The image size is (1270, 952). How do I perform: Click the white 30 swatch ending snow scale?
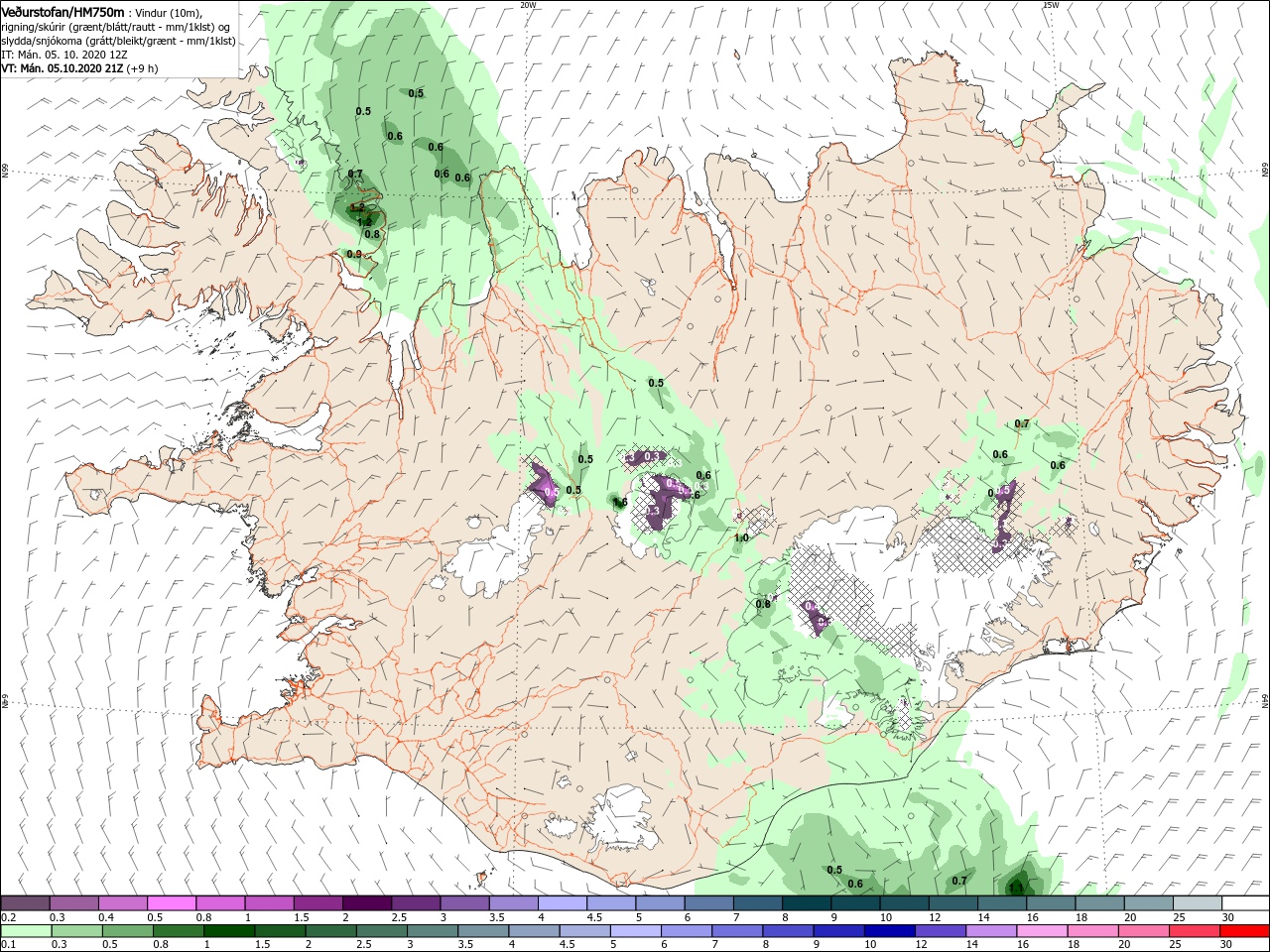(1244, 903)
